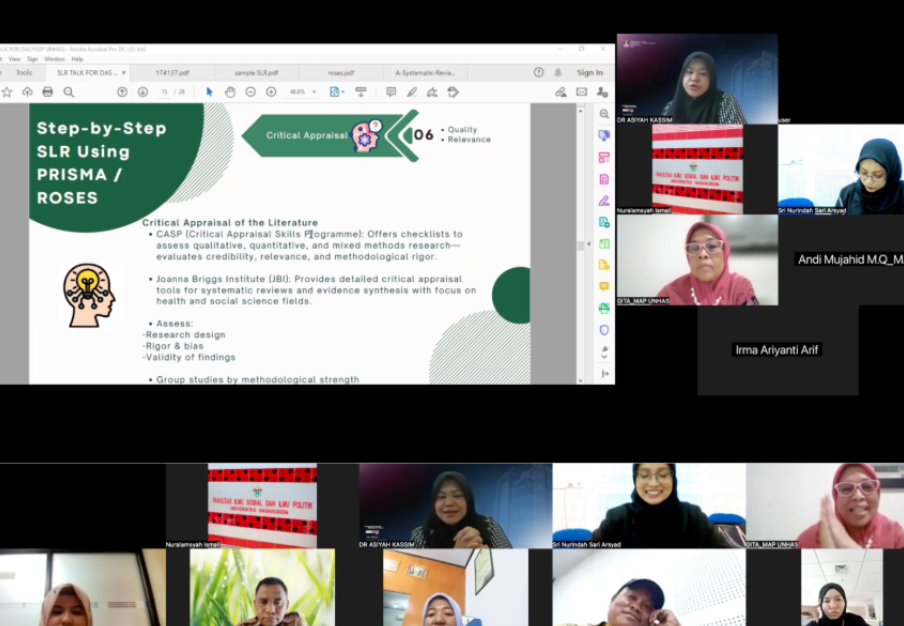
Task: Go to previous page with up arrow
Action: [122, 92]
